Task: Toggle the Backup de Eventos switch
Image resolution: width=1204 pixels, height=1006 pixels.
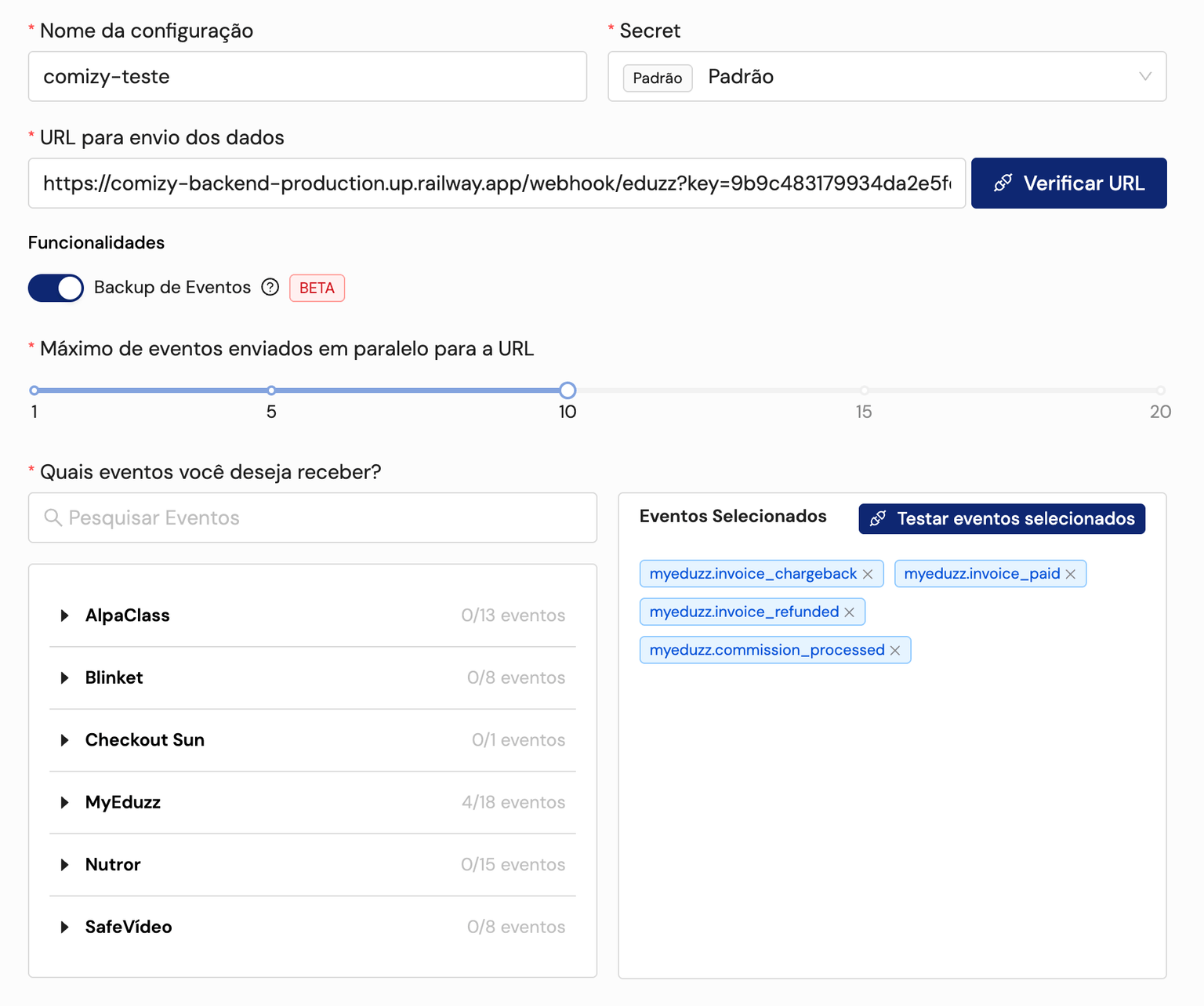Action: [x=56, y=288]
